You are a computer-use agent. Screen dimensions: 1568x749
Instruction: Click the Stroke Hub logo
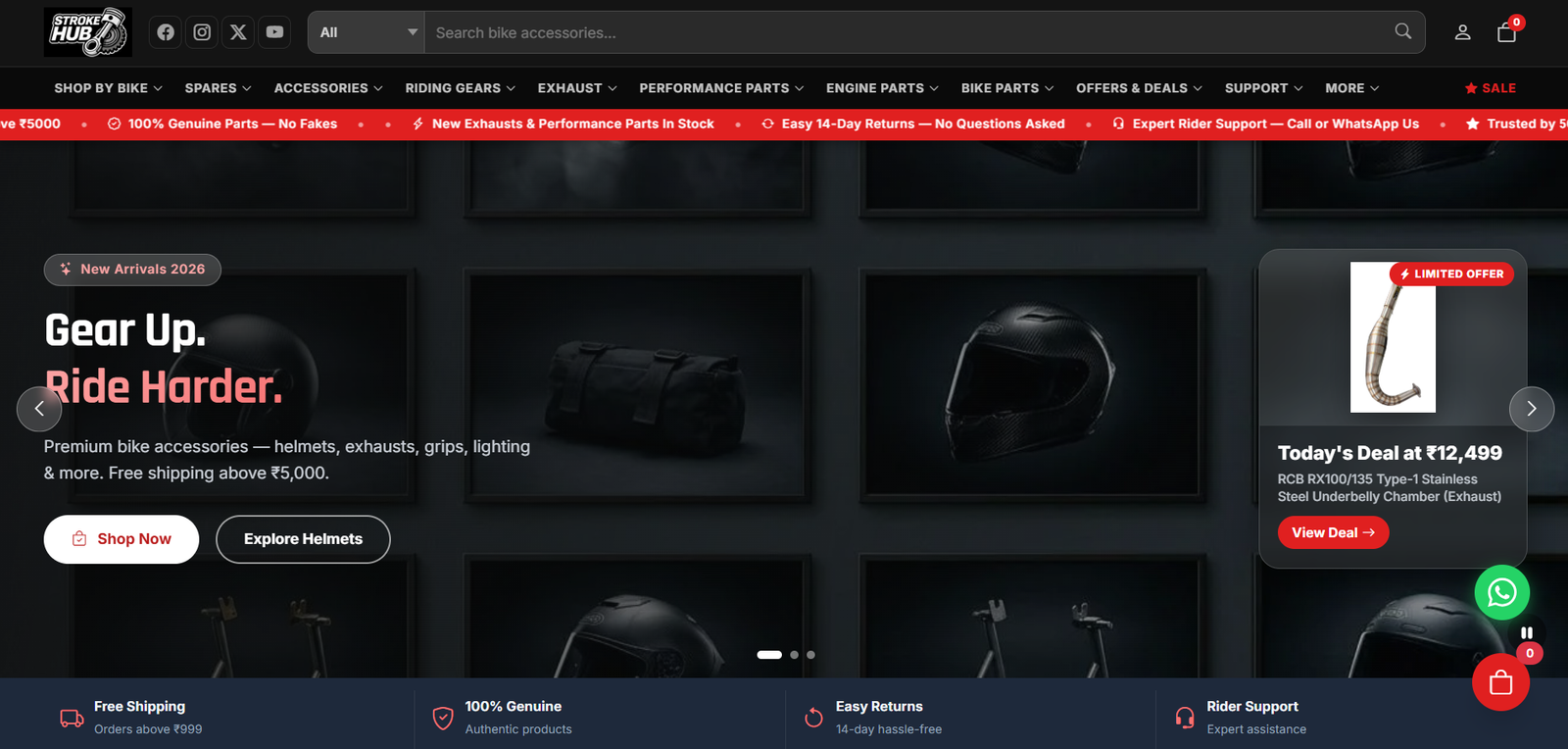88,32
